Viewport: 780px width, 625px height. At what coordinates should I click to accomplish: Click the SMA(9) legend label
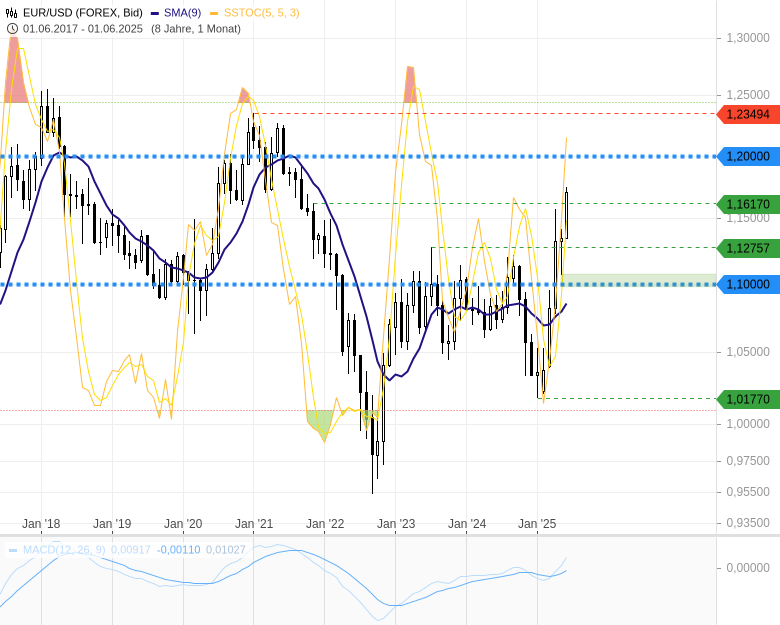183,13
